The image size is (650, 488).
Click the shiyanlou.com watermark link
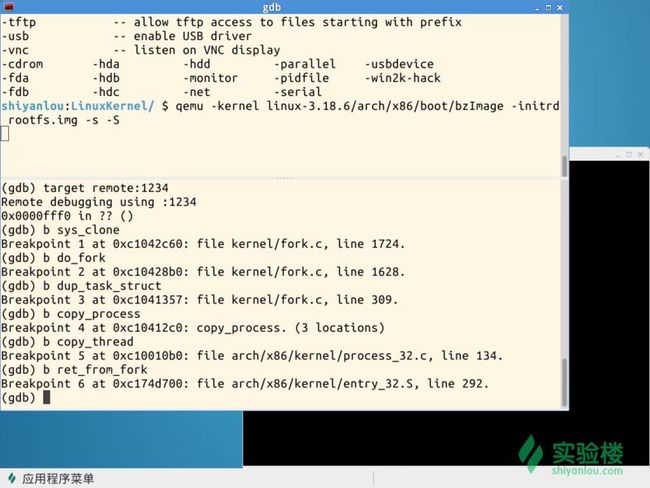587,471
